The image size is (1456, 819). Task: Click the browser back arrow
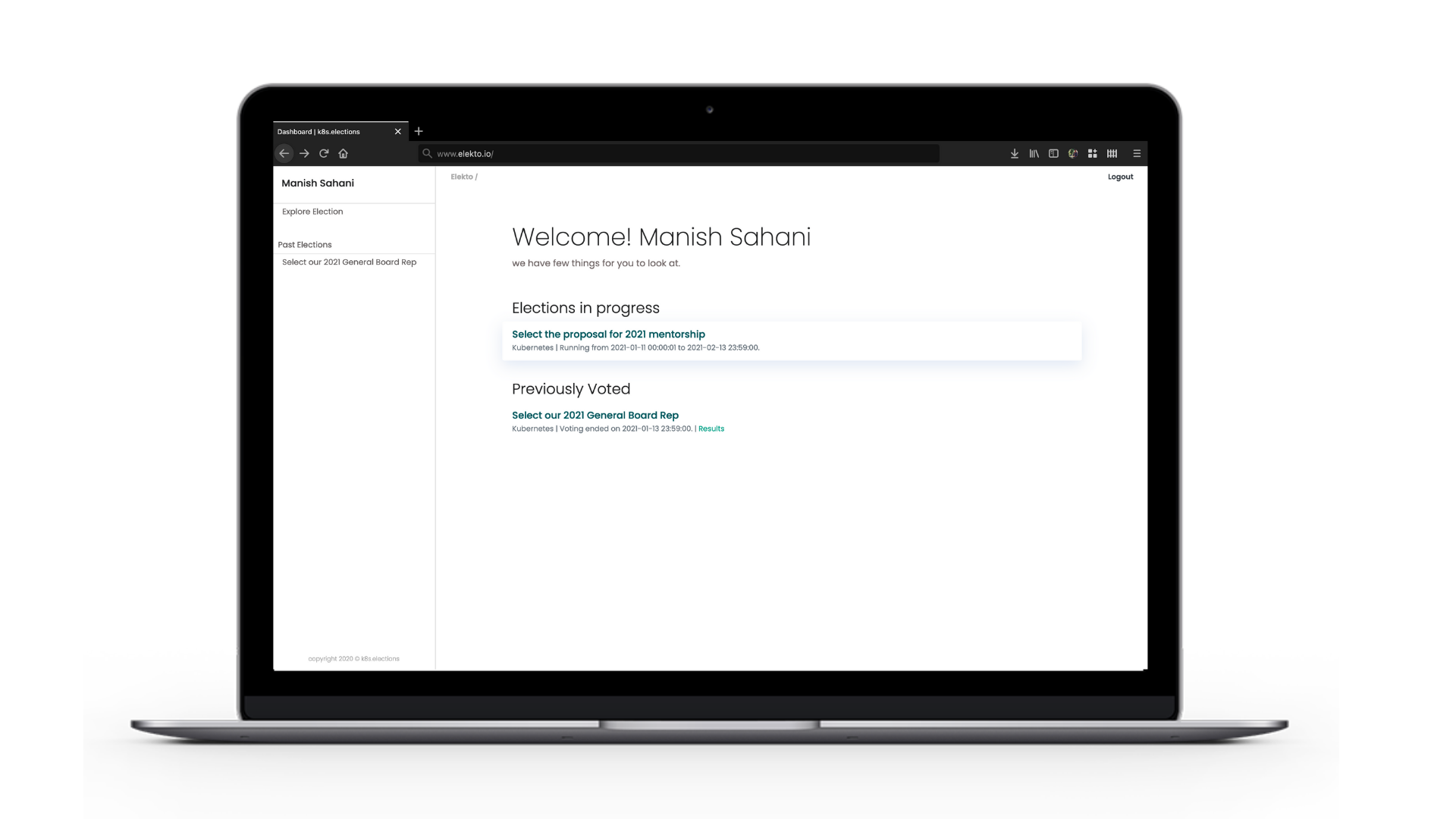coord(284,153)
